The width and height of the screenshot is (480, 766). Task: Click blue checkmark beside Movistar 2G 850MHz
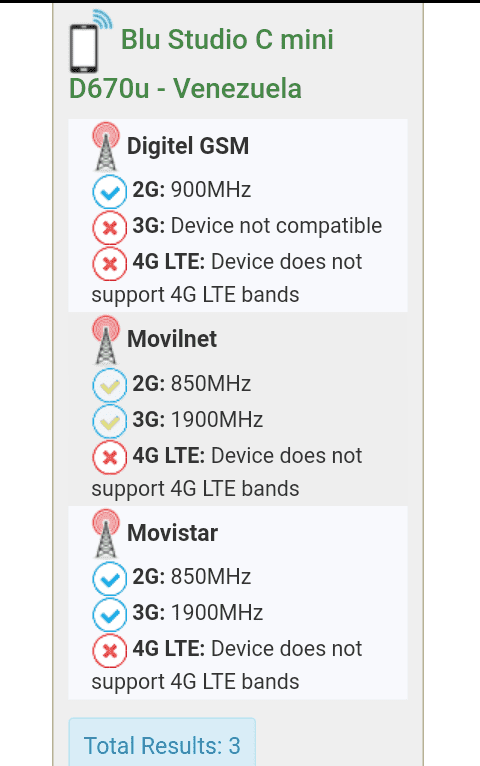point(110,578)
